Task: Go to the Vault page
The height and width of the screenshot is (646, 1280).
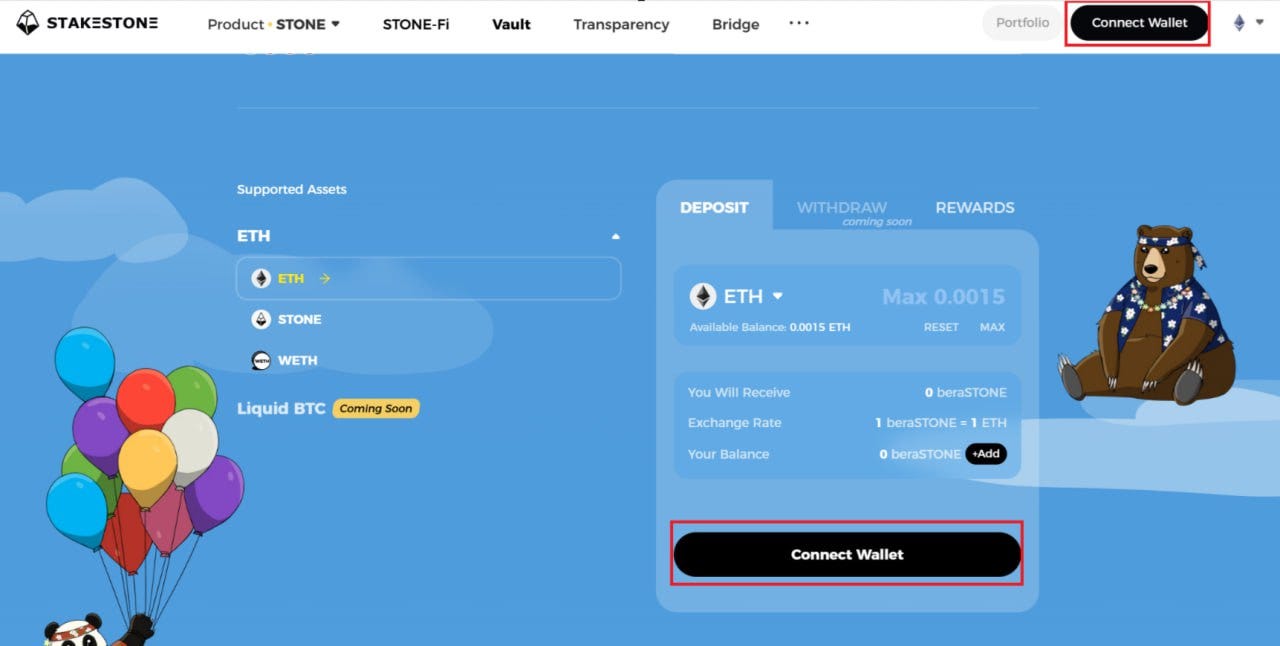Action: point(511,24)
